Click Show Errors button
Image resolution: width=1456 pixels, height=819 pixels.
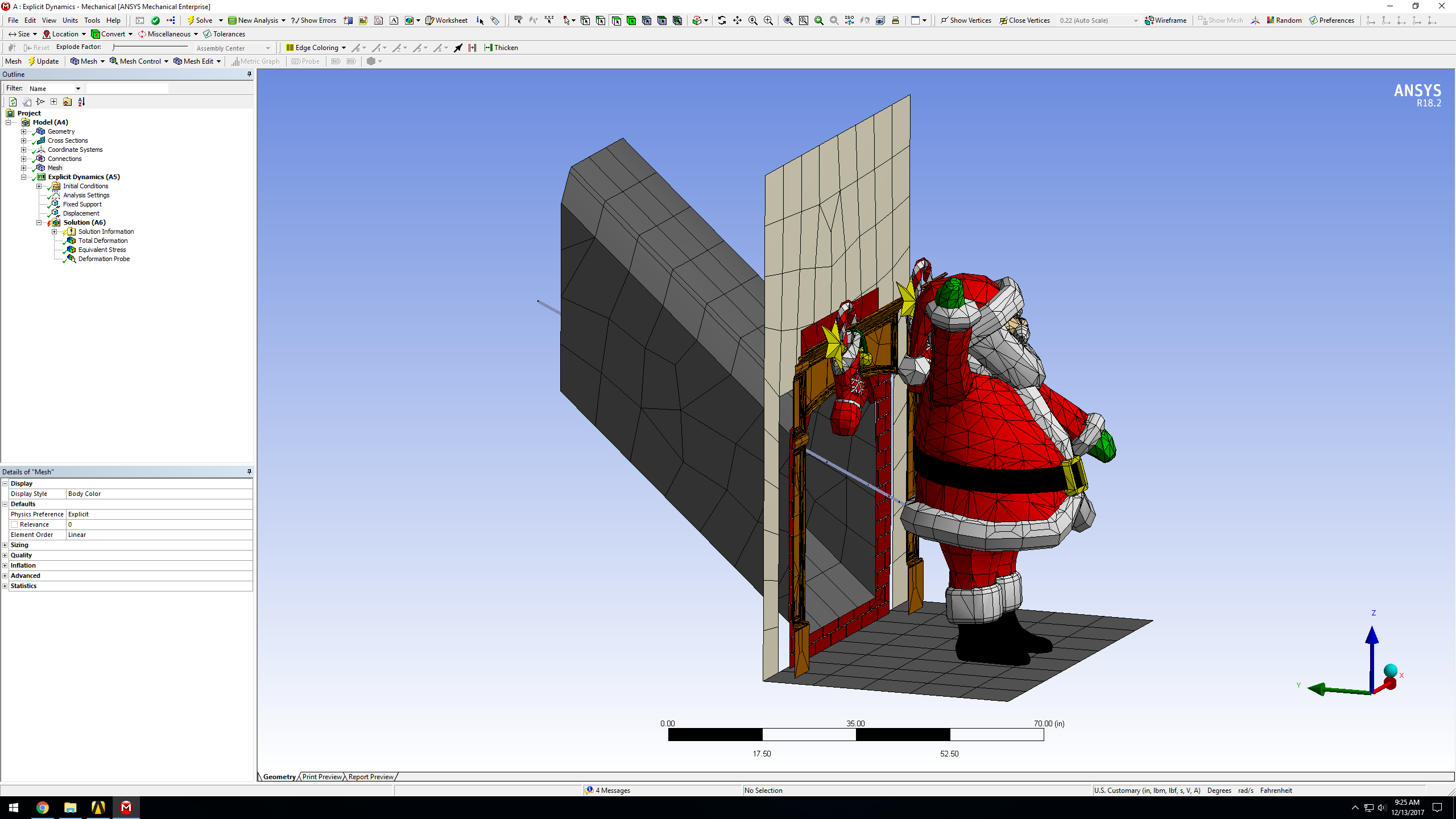click(x=313, y=20)
